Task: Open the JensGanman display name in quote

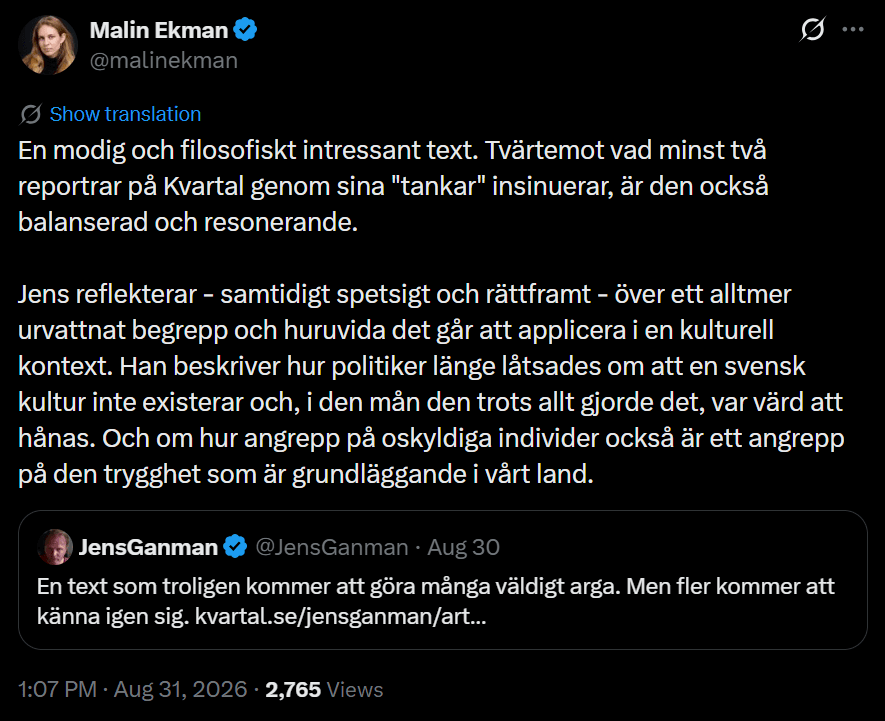Action: pos(148,547)
